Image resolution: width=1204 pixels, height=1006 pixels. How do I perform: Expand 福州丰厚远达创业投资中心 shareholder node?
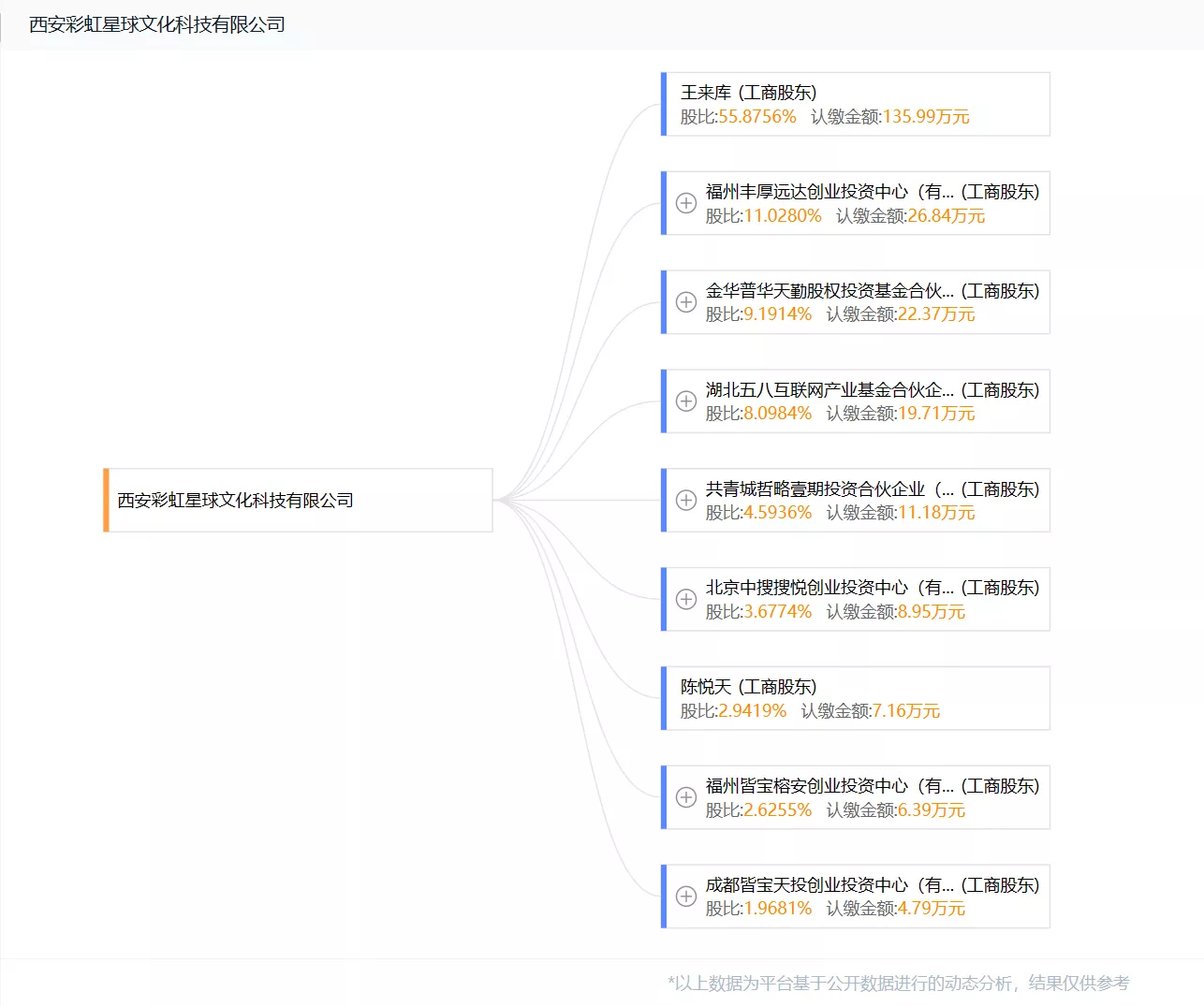(x=686, y=203)
